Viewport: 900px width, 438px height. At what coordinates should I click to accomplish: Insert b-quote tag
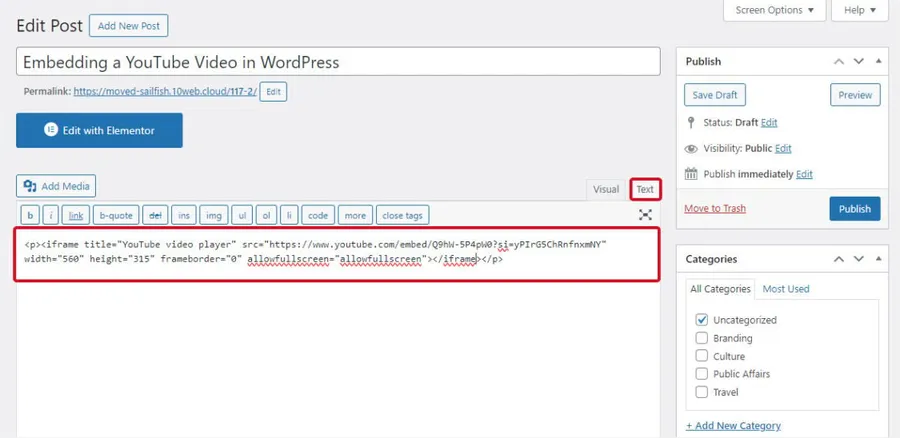pos(116,215)
